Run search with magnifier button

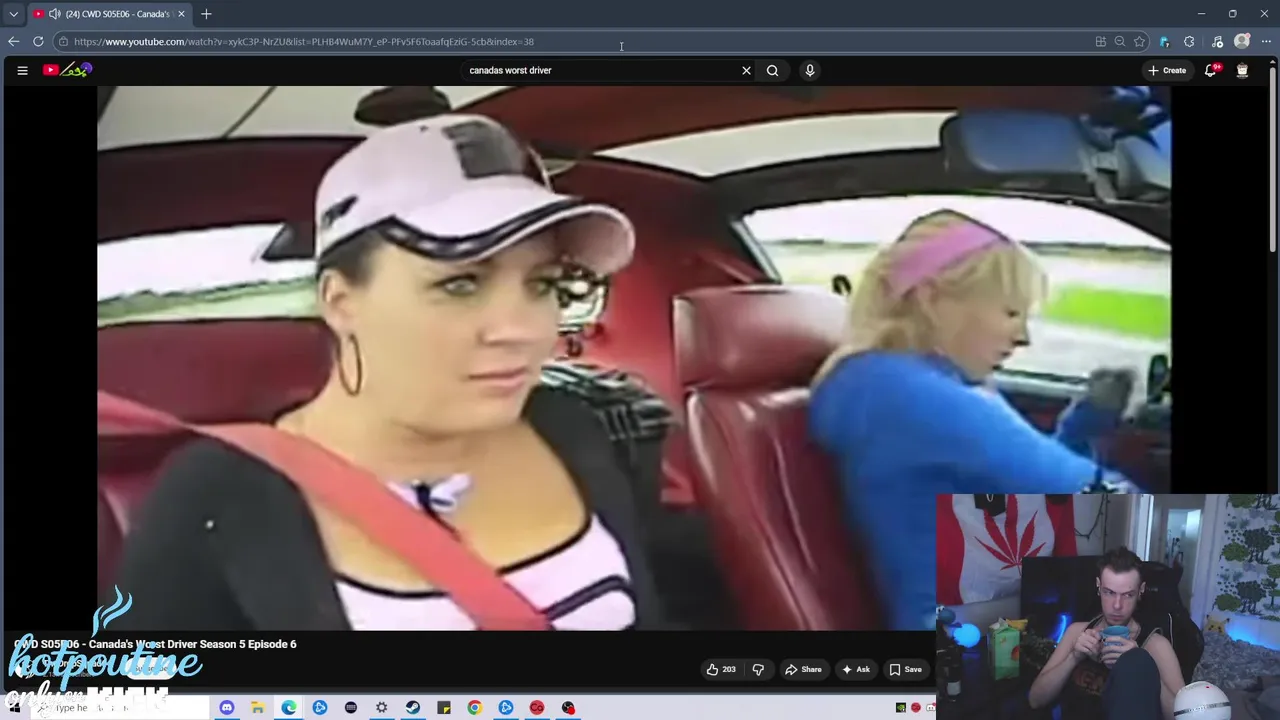772,70
